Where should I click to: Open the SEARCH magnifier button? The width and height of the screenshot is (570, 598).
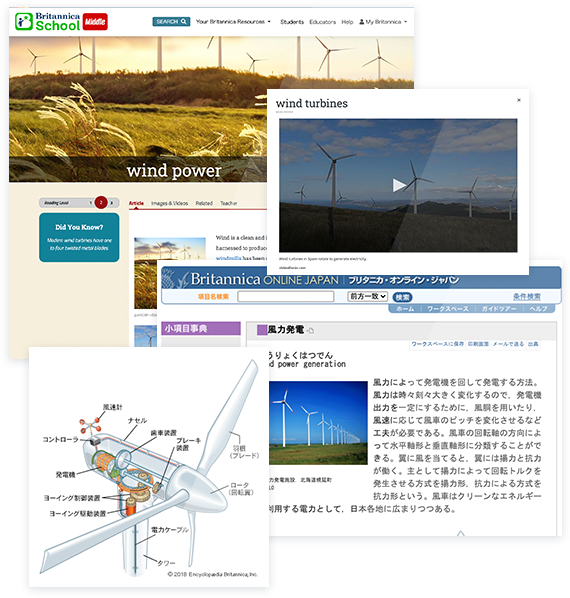171,22
